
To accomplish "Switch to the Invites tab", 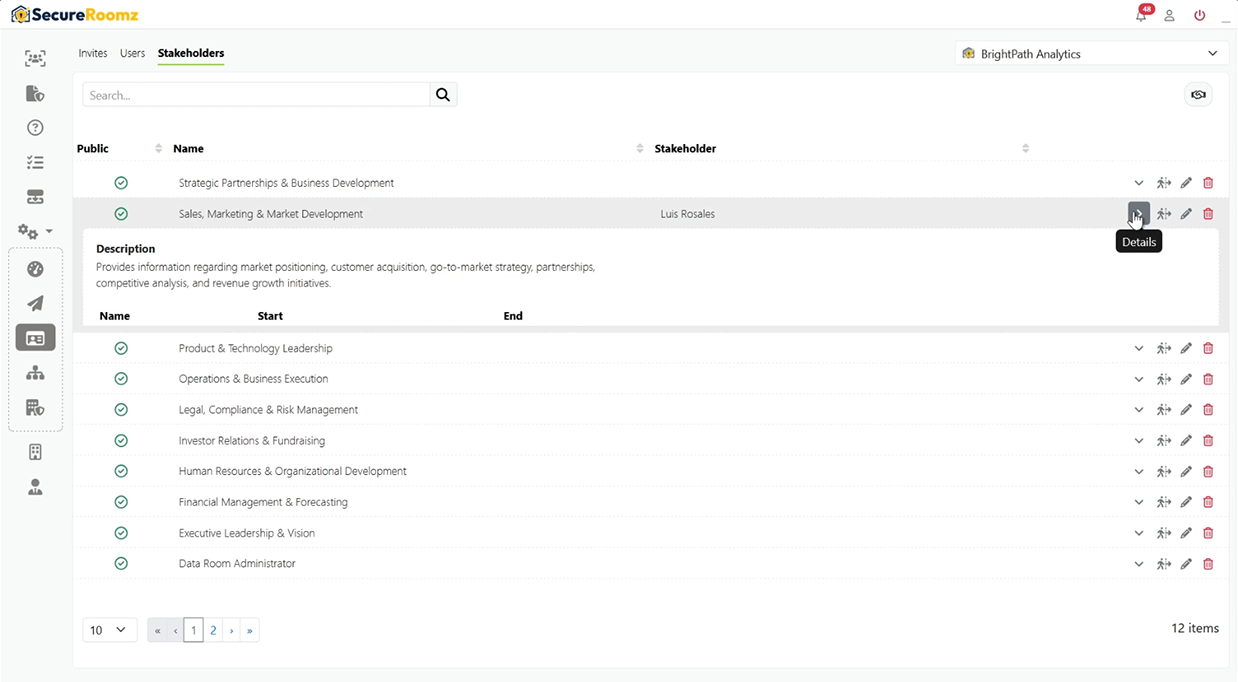I will pyautogui.click(x=93, y=53).
